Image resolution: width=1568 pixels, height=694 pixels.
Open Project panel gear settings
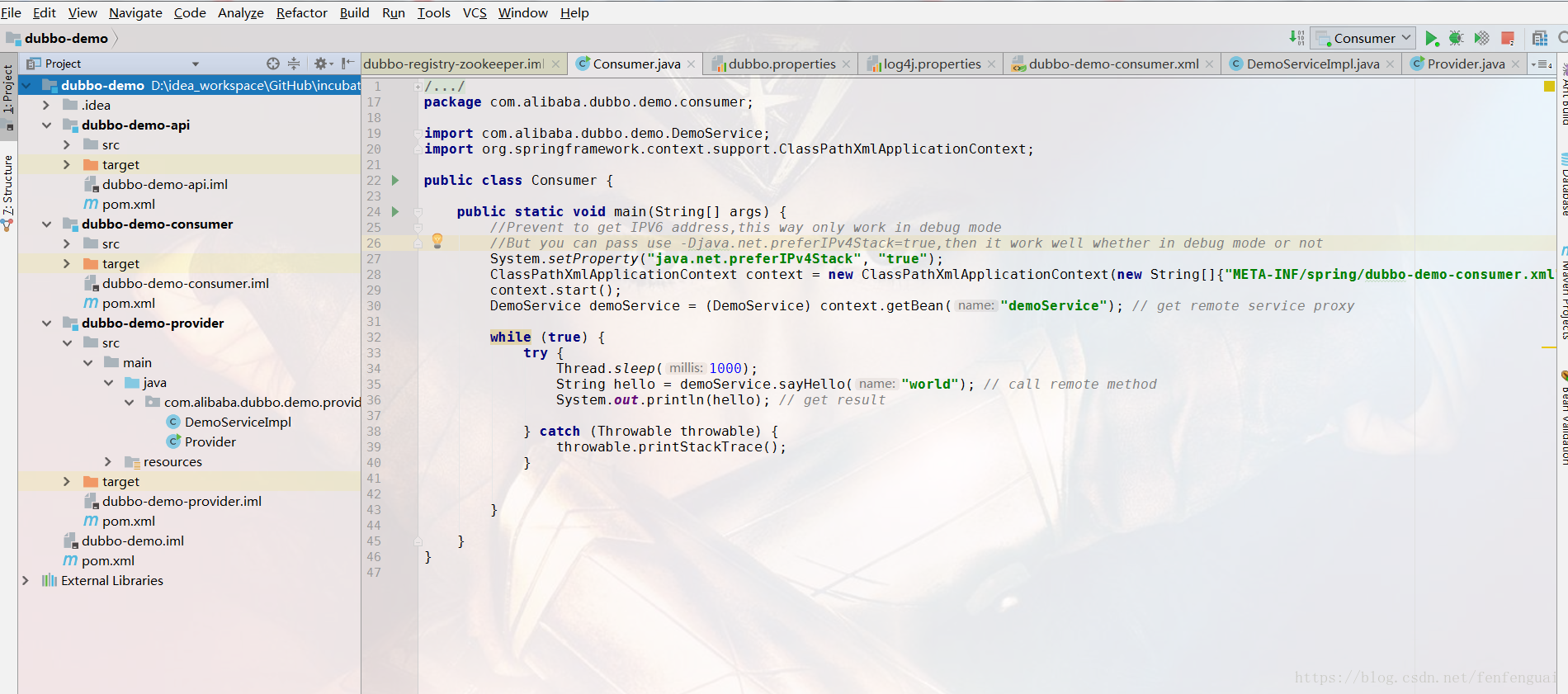(x=323, y=64)
